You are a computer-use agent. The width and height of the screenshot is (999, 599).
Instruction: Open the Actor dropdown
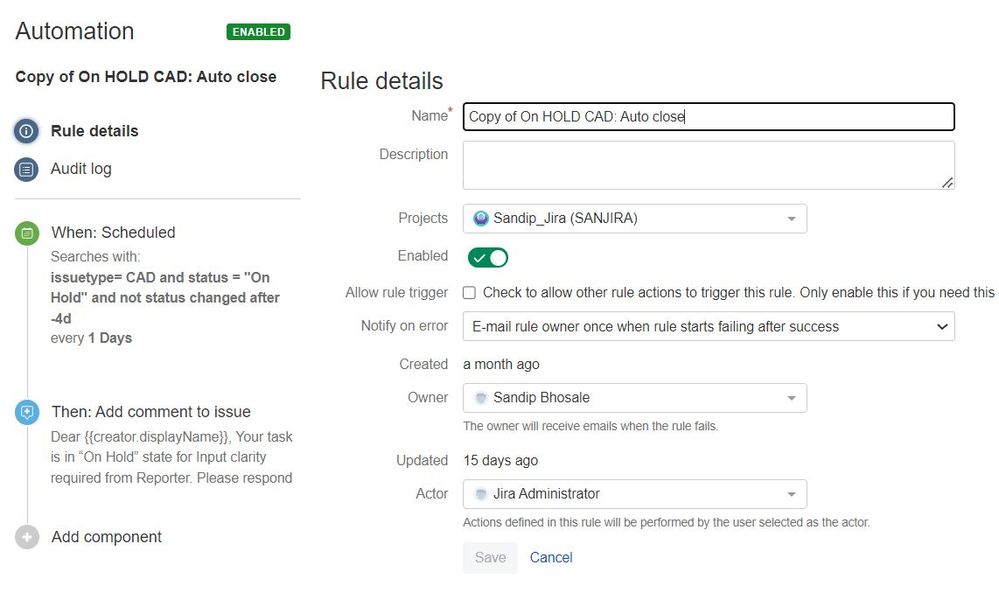[635, 494]
